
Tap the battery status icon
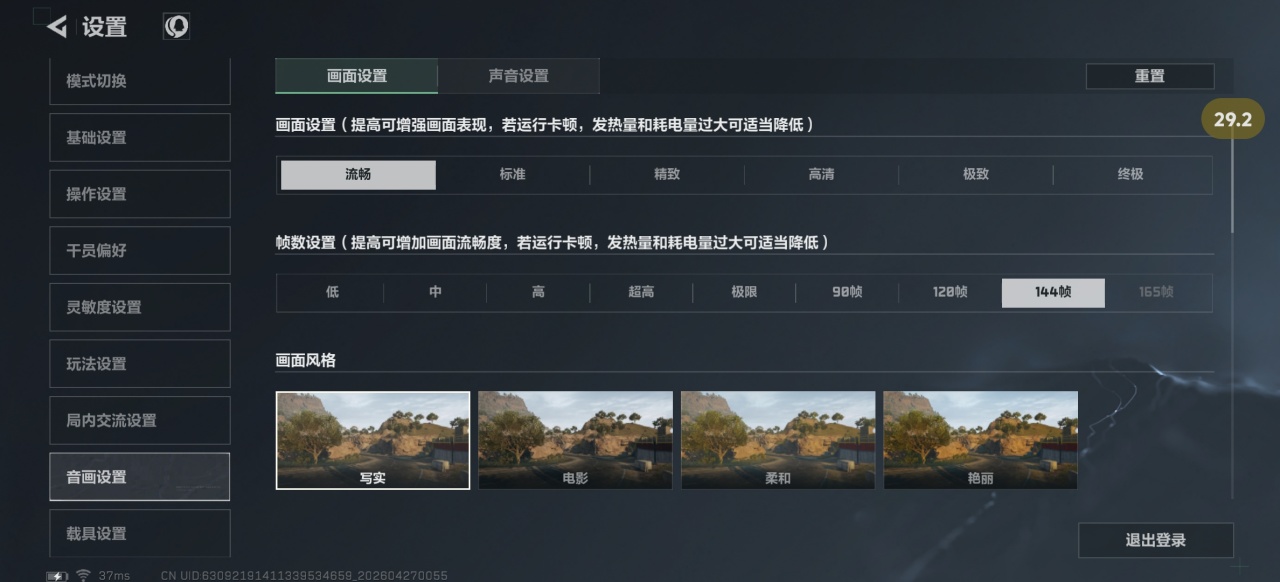(x=57, y=576)
